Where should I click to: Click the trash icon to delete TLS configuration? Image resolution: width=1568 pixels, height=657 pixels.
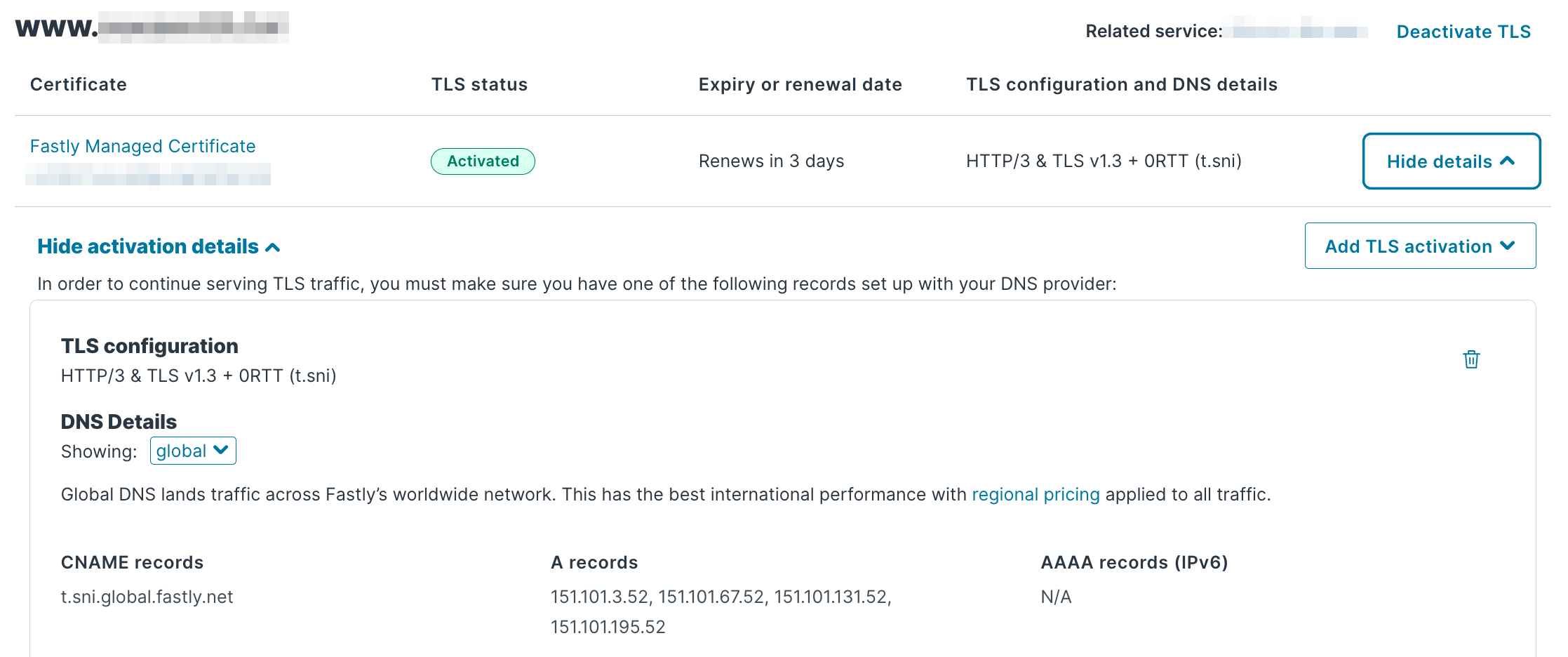pyautogui.click(x=1471, y=359)
